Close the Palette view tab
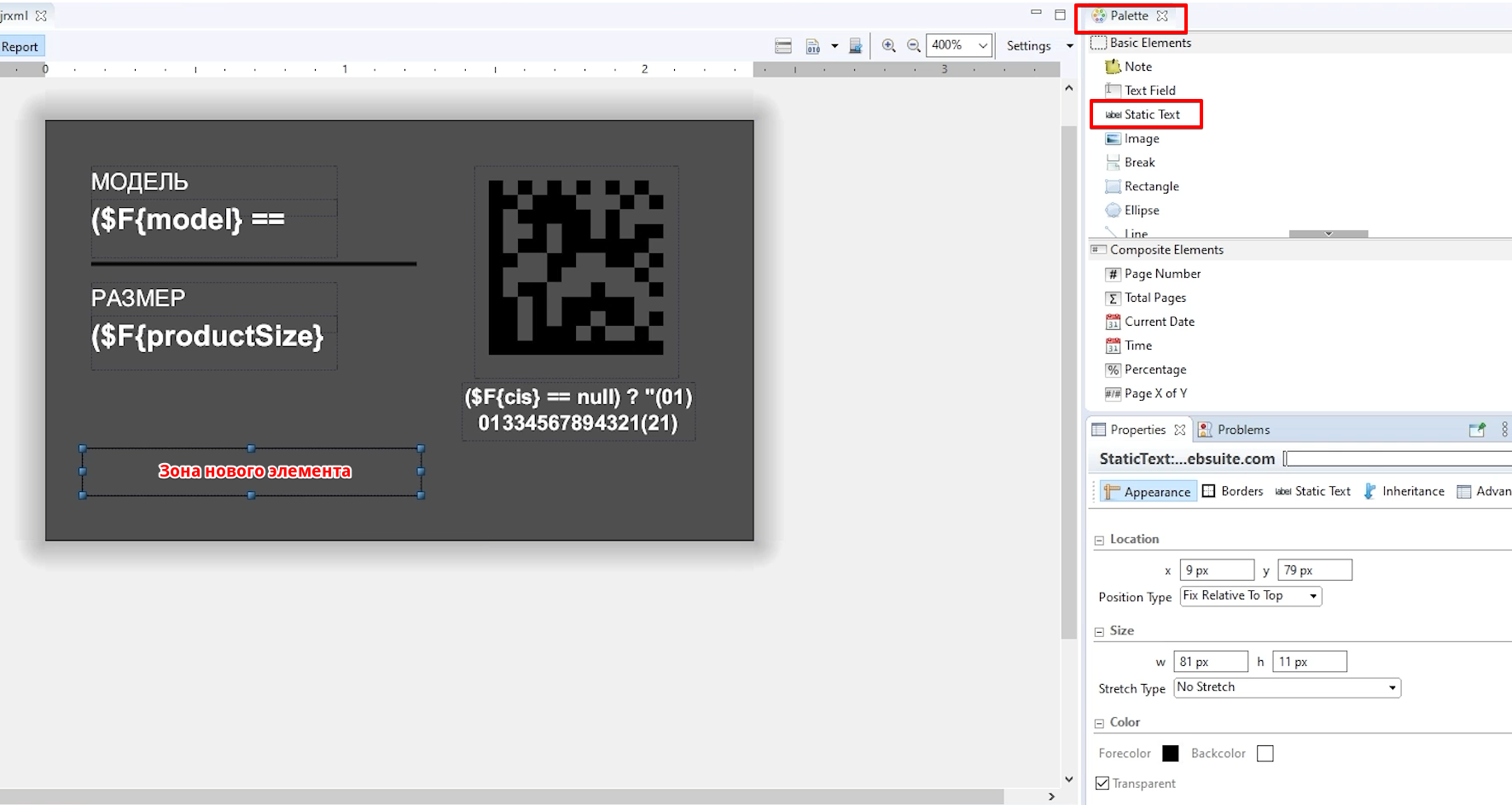Screen dimensions: 1512x805 click(1162, 15)
